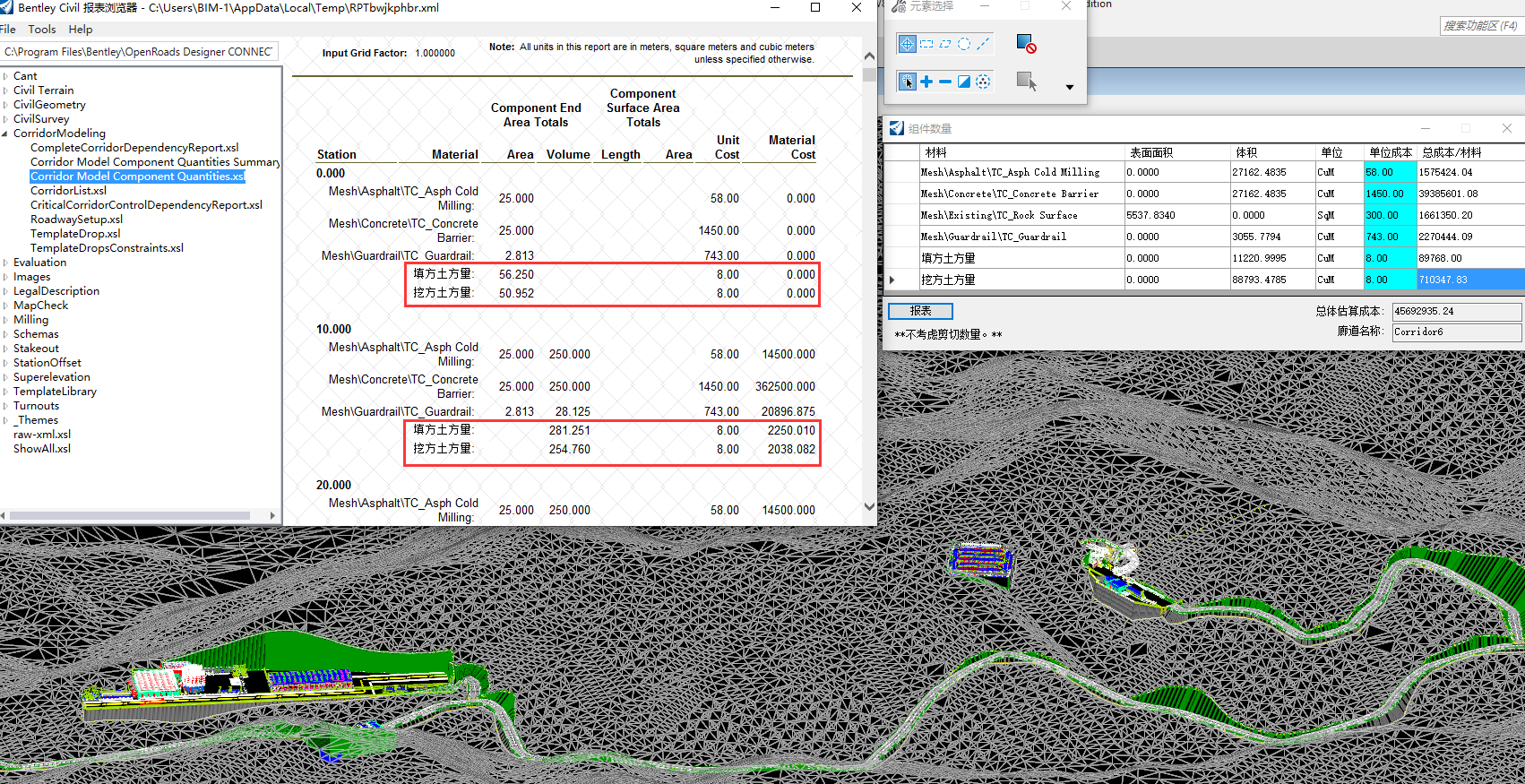Expand the element selection options arrow
The image size is (1525, 784).
tap(1069, 87)
